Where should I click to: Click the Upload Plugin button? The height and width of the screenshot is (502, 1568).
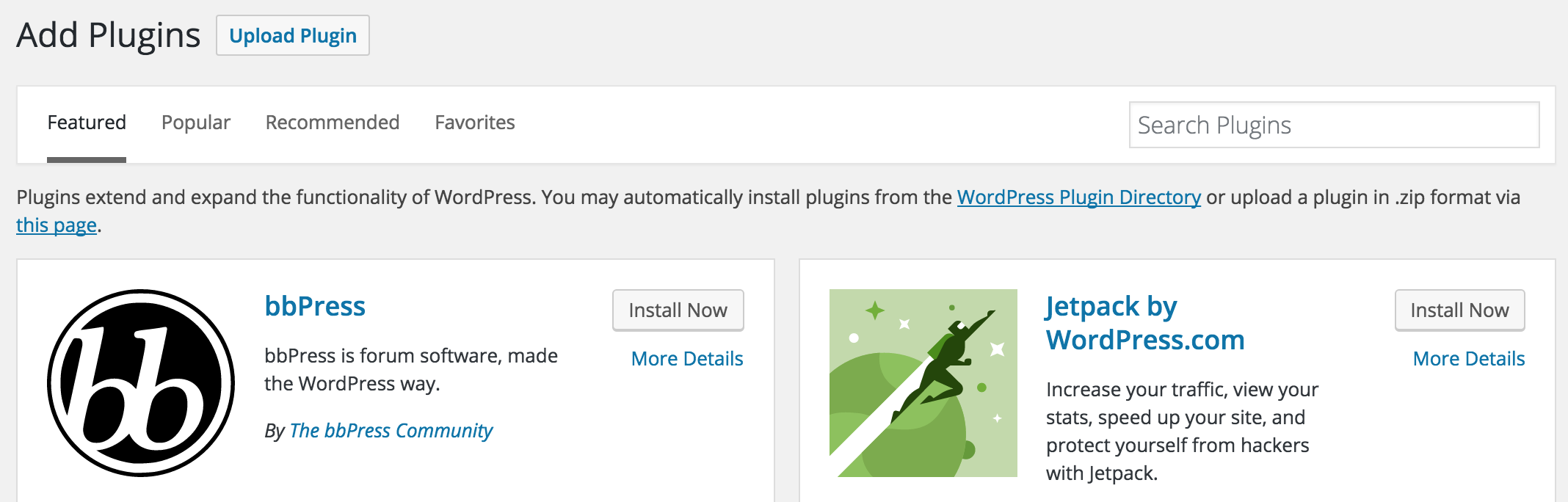click(293, 35)
